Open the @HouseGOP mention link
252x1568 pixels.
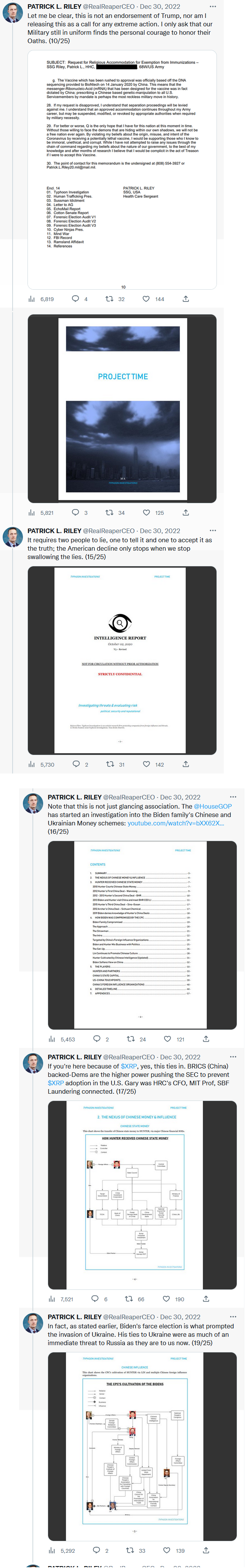coord(212,806)
